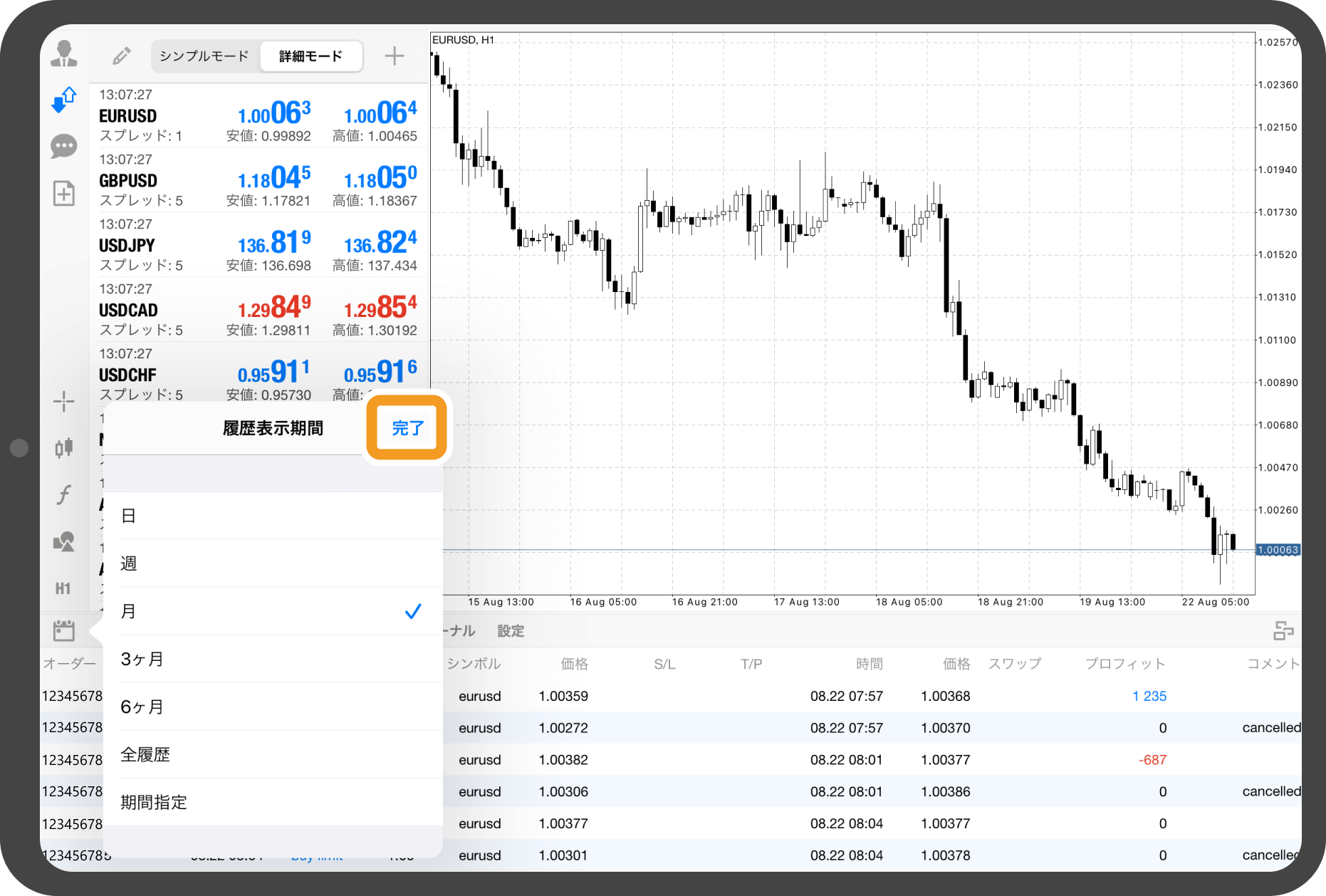Sort by シンボル column header
The height and width of the screenshot is (896, 1326).
[474, 664]
